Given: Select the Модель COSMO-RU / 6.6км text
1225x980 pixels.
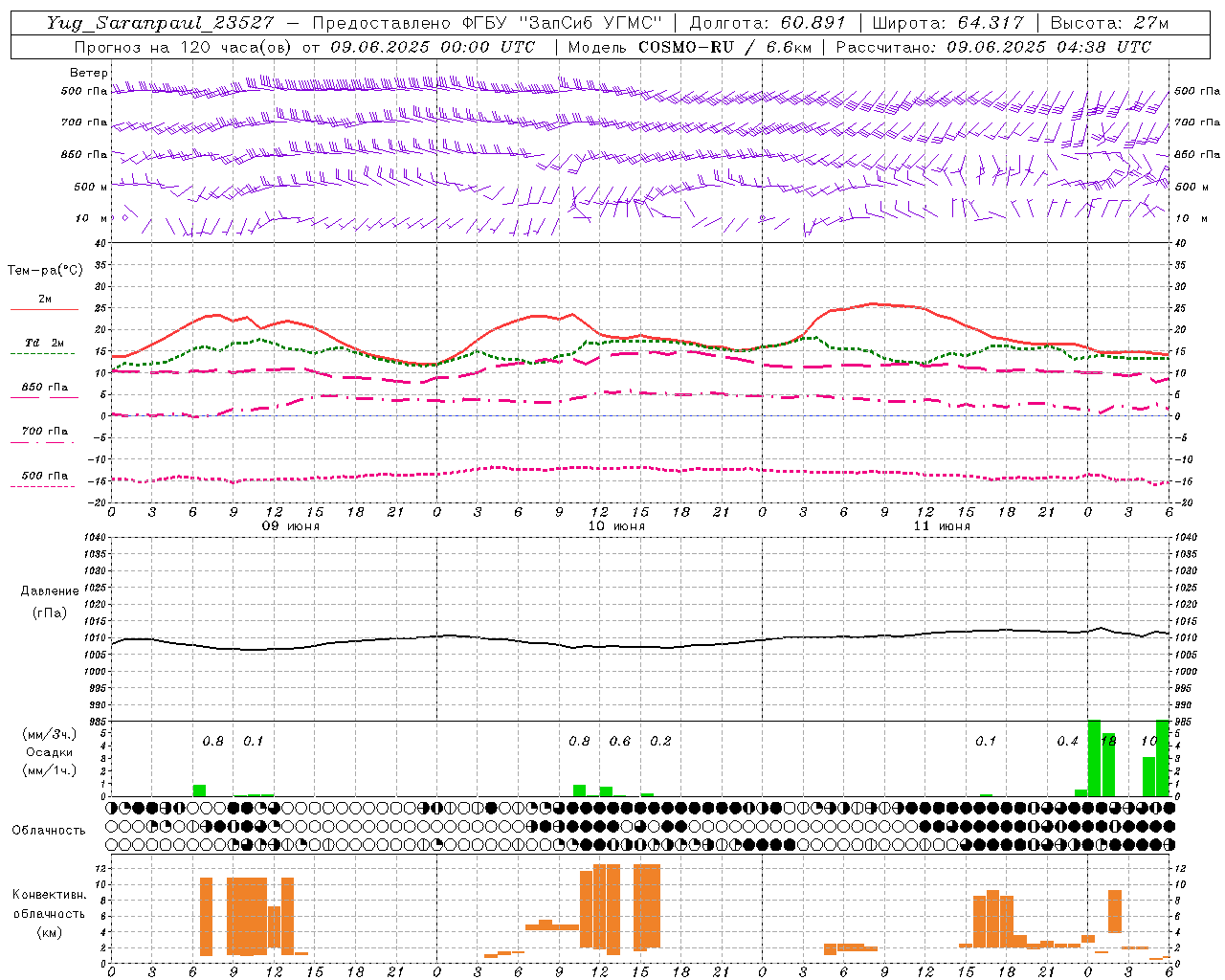Looking at the screenshot, I should [x=689, y=47].
